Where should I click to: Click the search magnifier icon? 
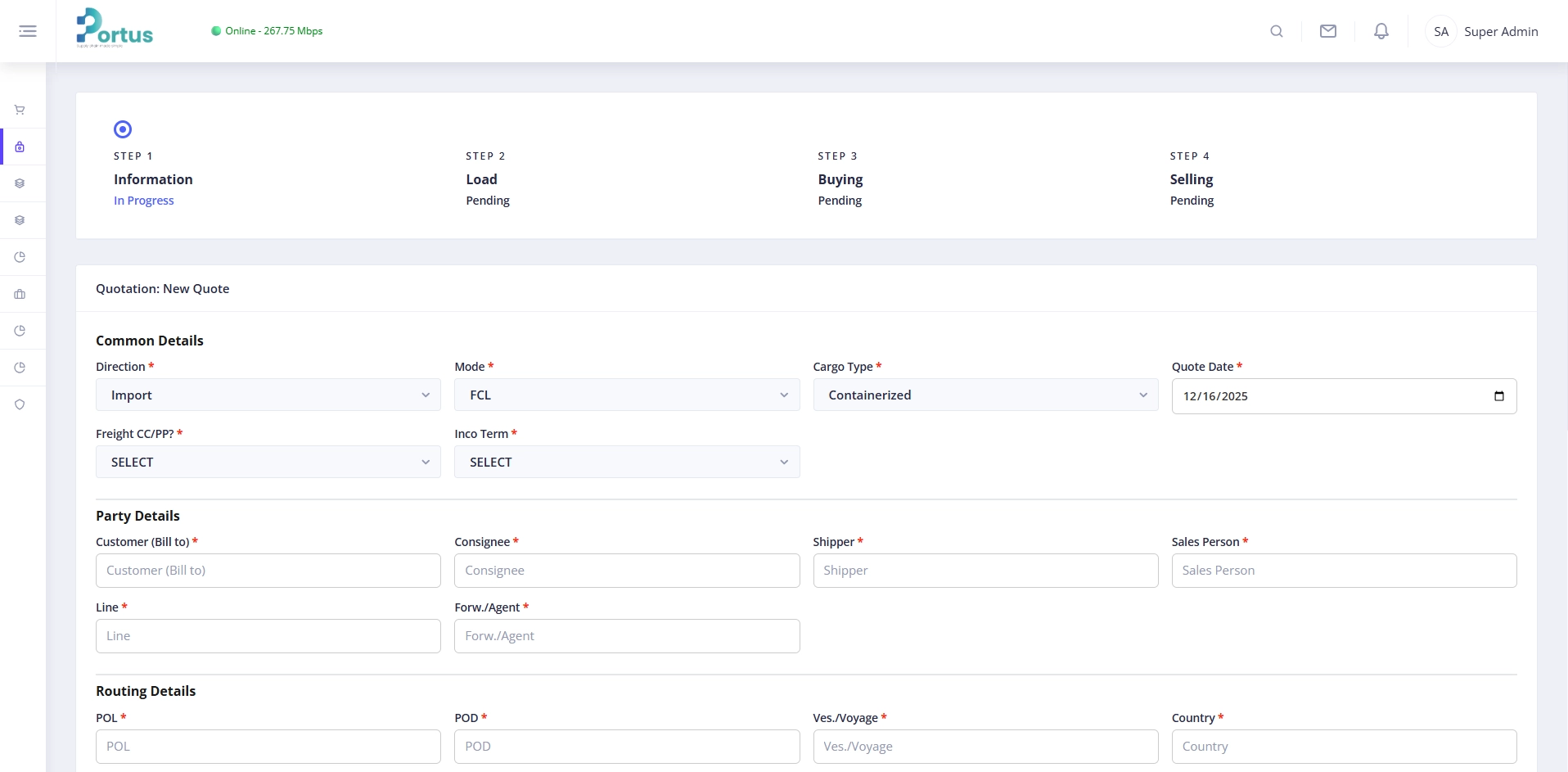tap(1276, 31)
